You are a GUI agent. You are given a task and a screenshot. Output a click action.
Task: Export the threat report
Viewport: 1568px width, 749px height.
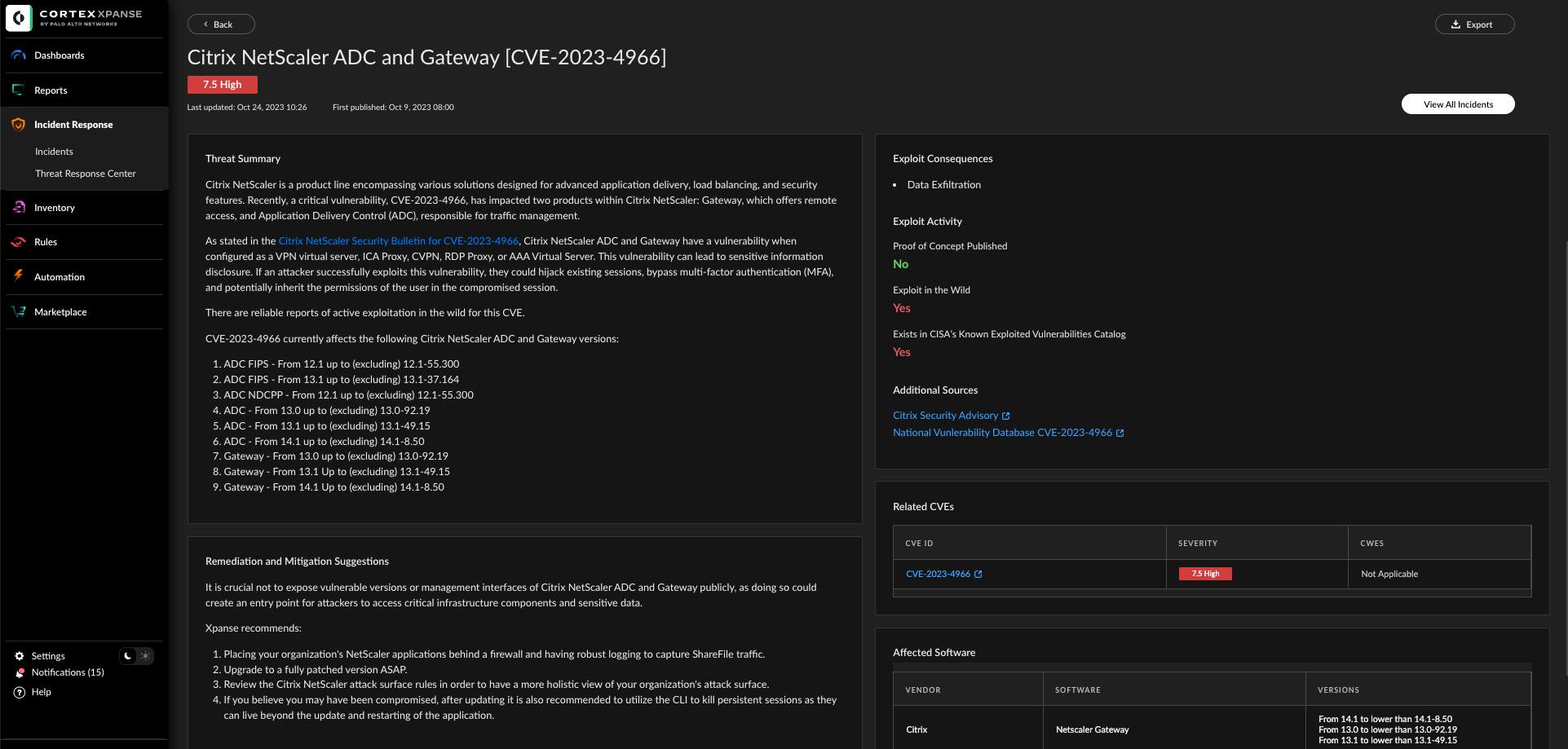(x=1474, y=24)
